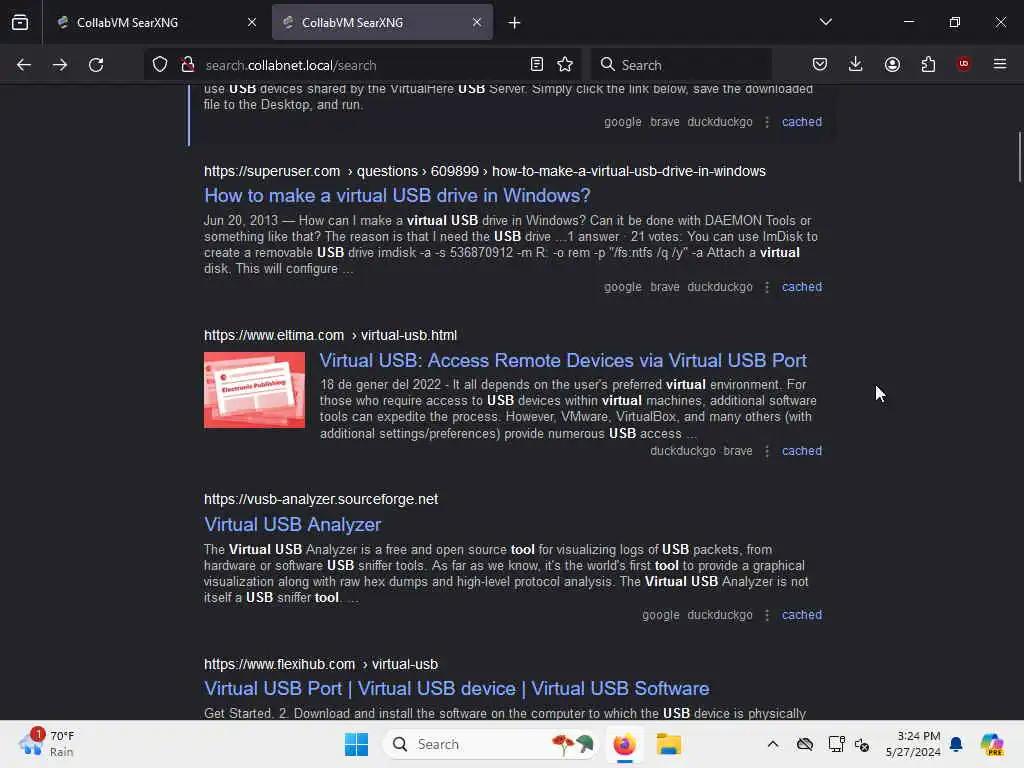Screen dimensions: 1024x768
Task: Show hidden system tray icons
Action: click(773, 744)
